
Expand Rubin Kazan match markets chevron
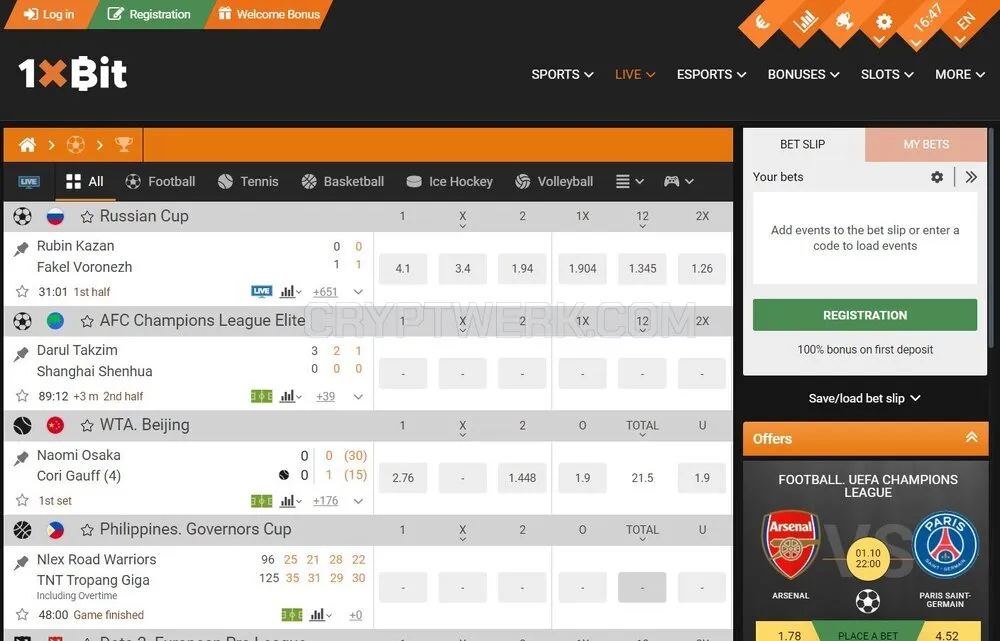pos(358,291)
